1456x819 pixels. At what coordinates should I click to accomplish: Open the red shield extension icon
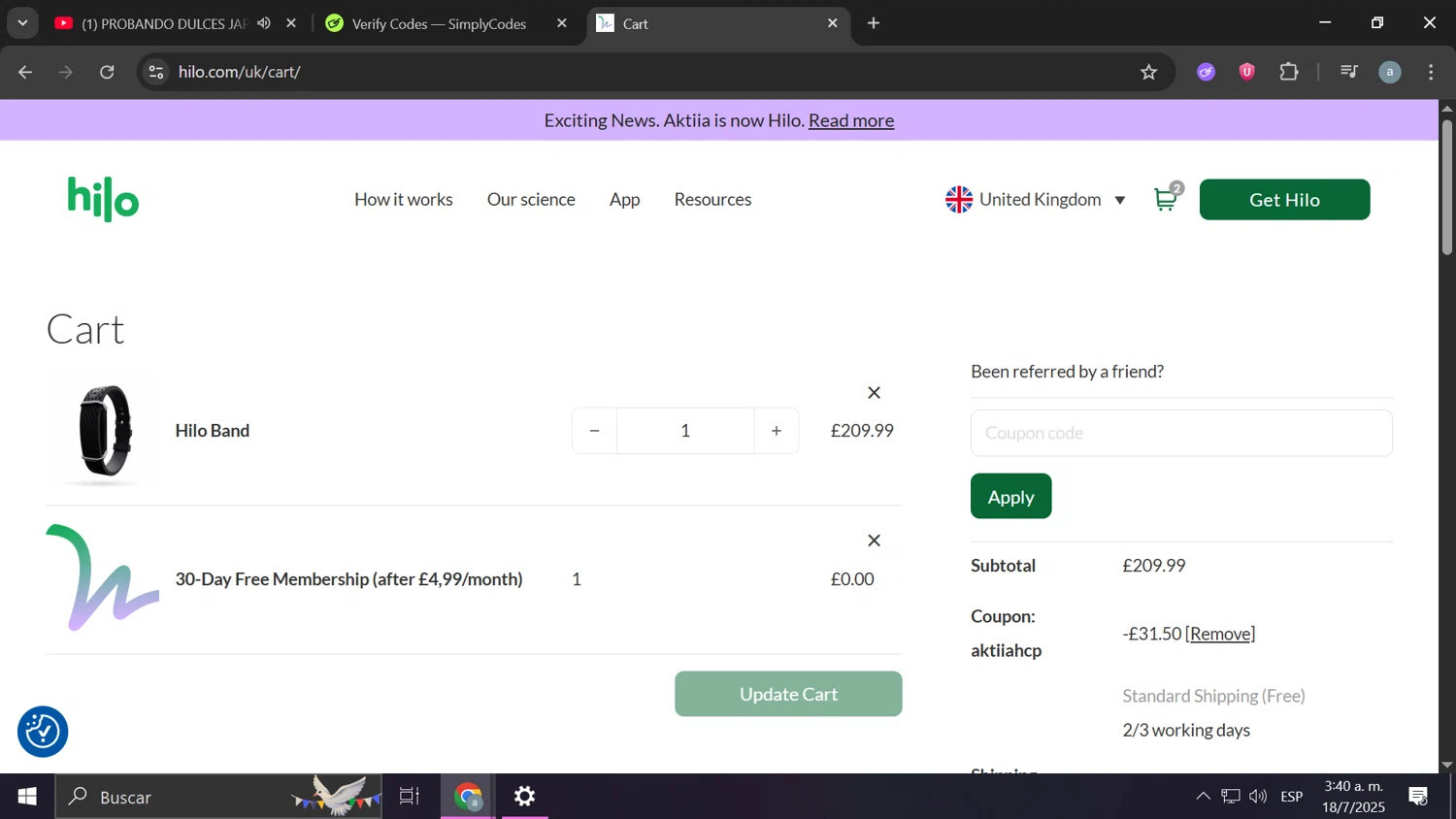(1247, 72)
